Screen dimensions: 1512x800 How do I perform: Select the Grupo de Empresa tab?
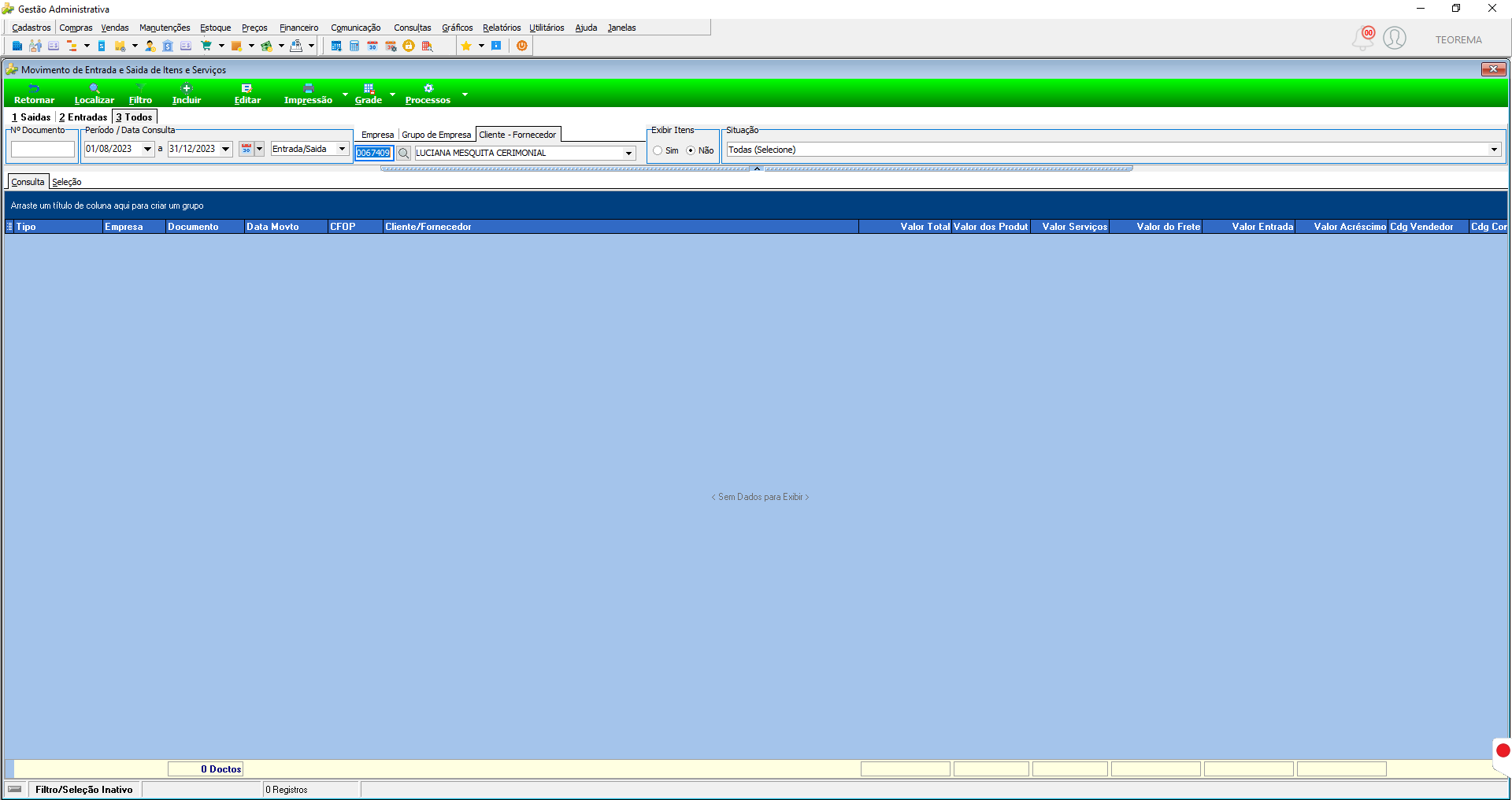point(436,135)
